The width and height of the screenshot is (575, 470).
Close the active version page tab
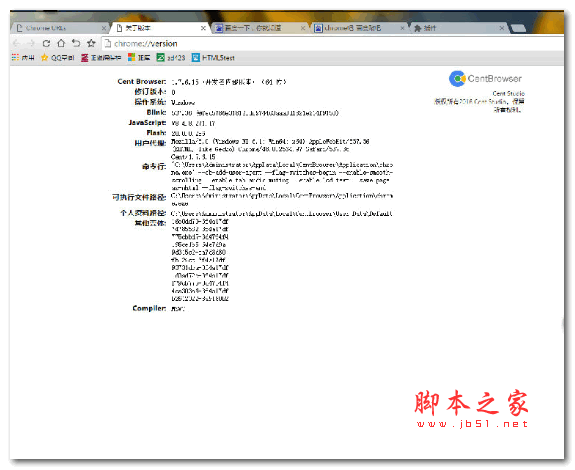click(x=203, y=28)
